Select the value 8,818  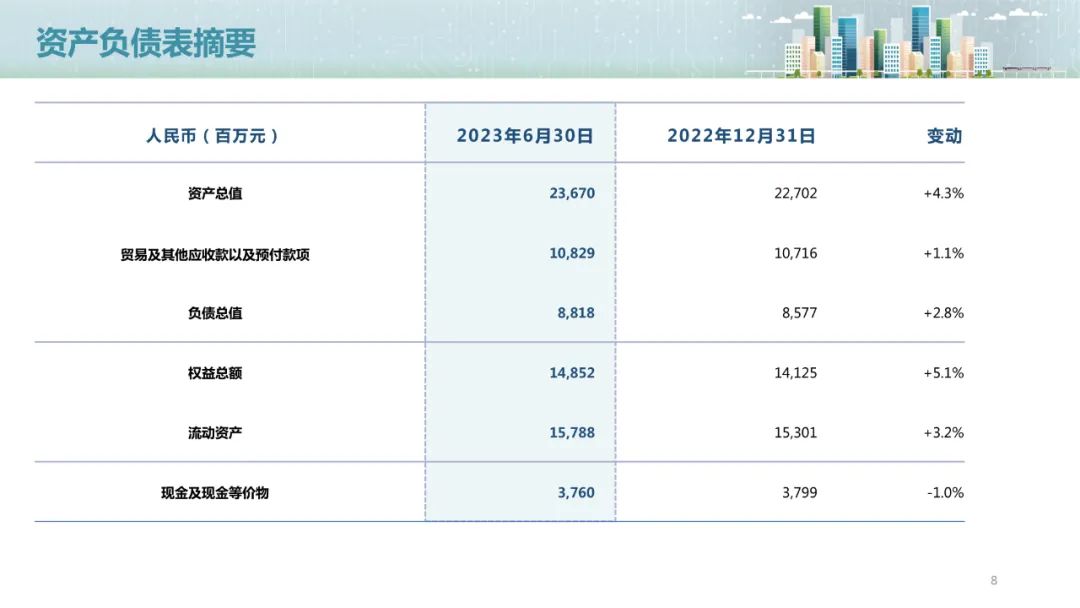pos(576,313)
